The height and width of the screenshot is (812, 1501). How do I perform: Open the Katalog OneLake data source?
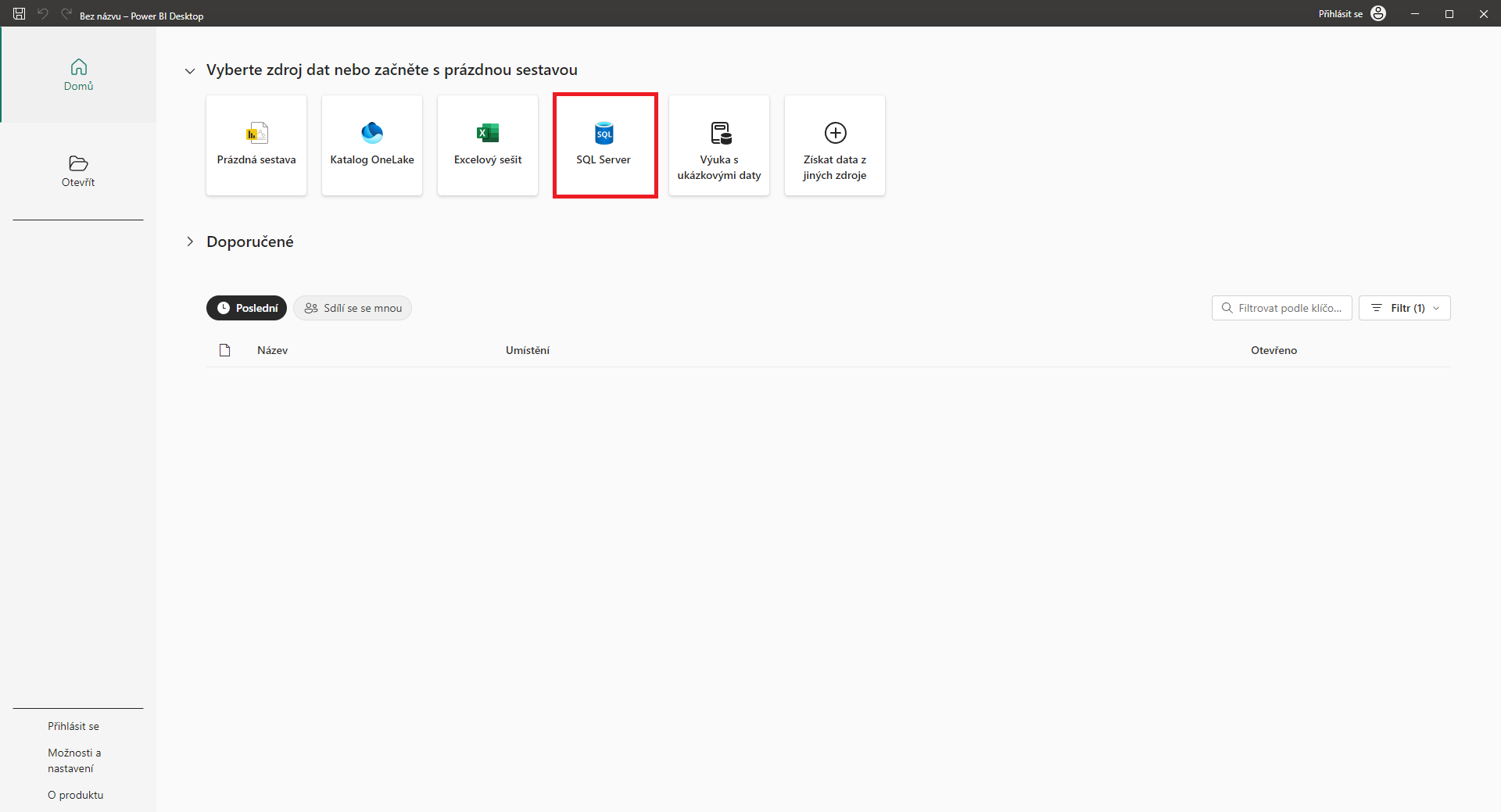[372, 145]
